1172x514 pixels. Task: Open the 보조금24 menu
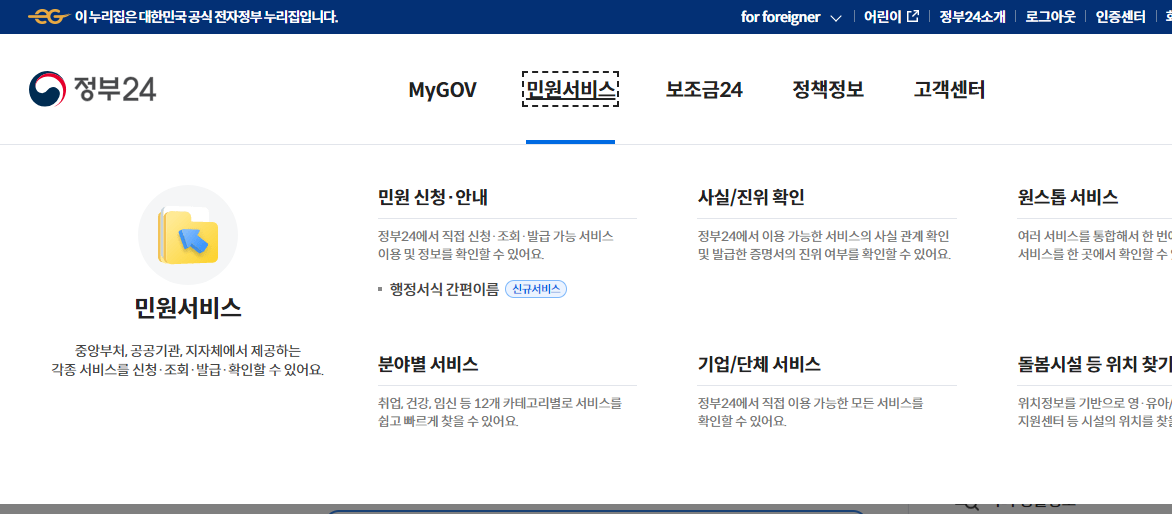point(704,90)
